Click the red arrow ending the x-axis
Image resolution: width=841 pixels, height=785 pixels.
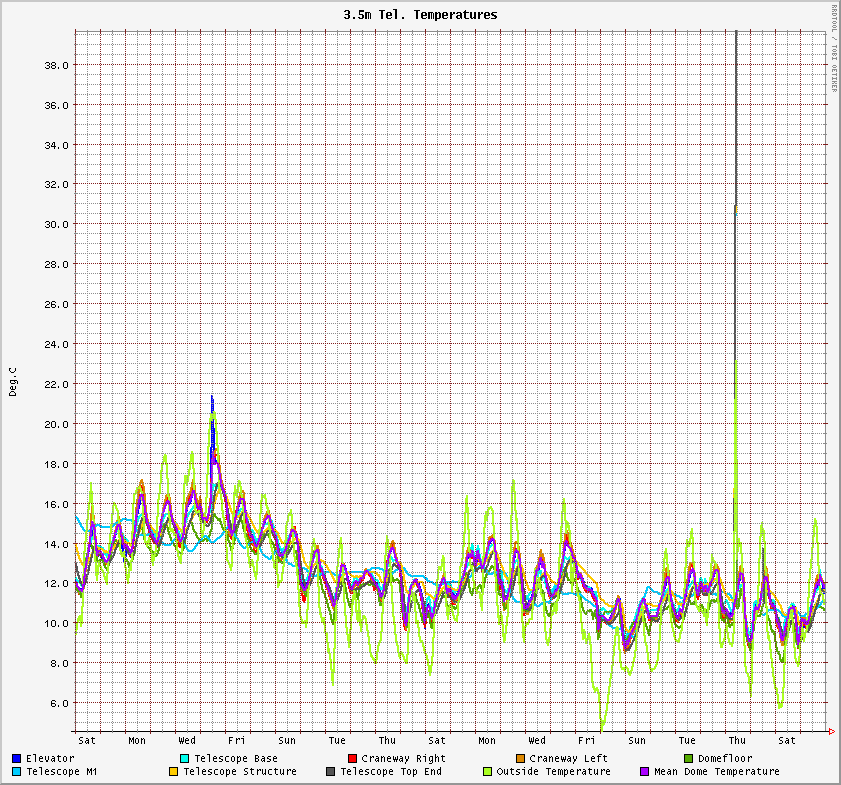(831, 732)
